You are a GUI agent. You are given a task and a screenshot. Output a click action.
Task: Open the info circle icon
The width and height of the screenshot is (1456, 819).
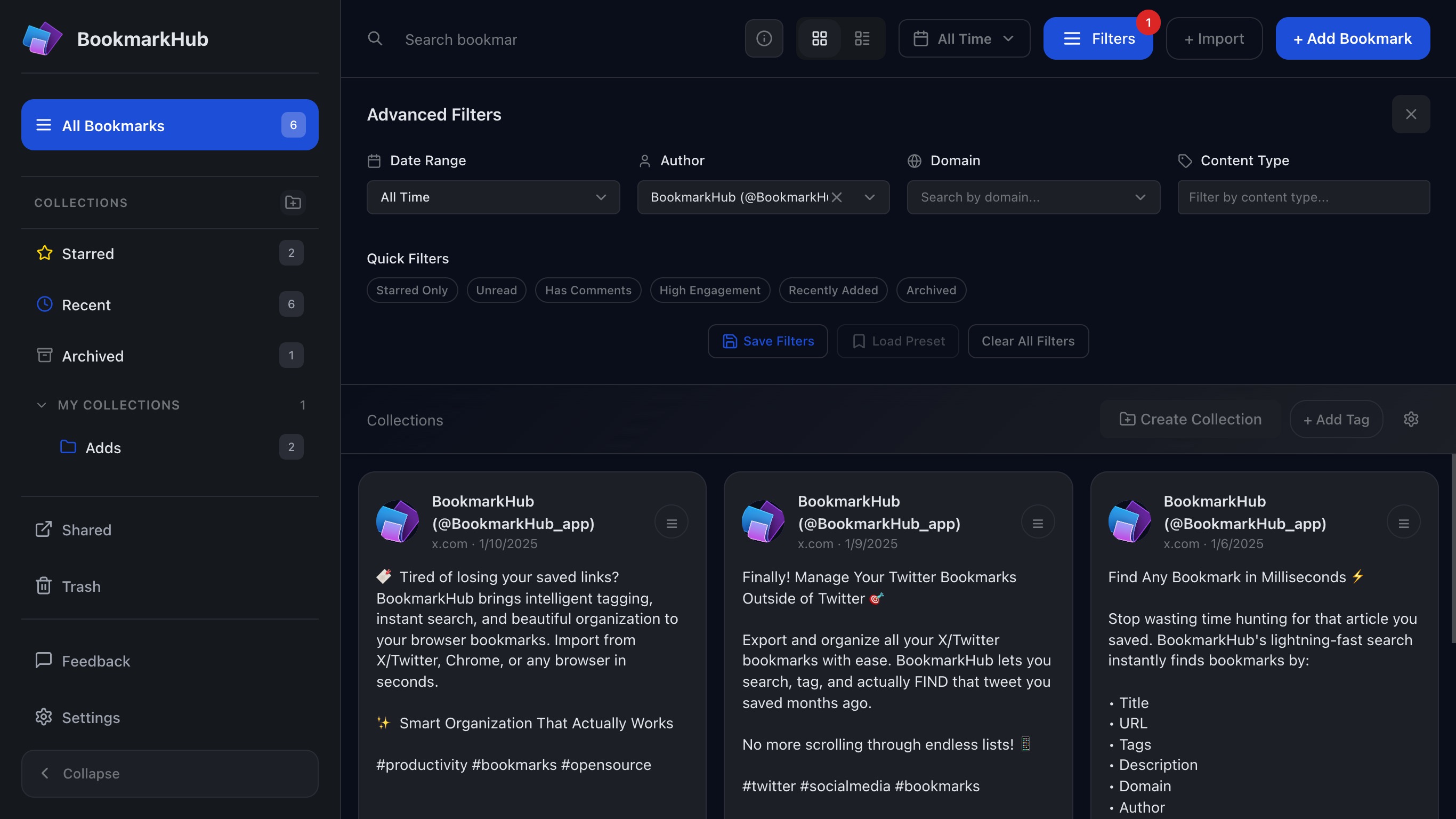click(764, 38)
